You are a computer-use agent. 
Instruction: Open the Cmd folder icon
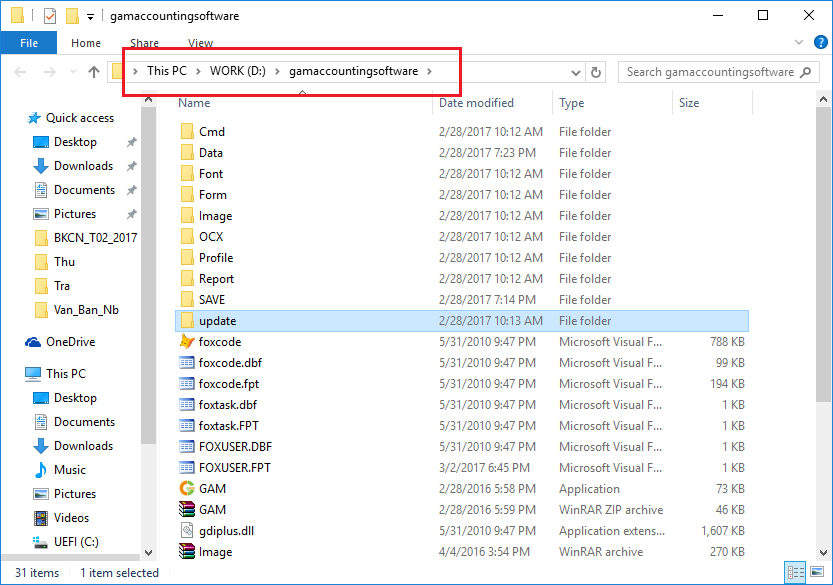(x=187, y=131)
